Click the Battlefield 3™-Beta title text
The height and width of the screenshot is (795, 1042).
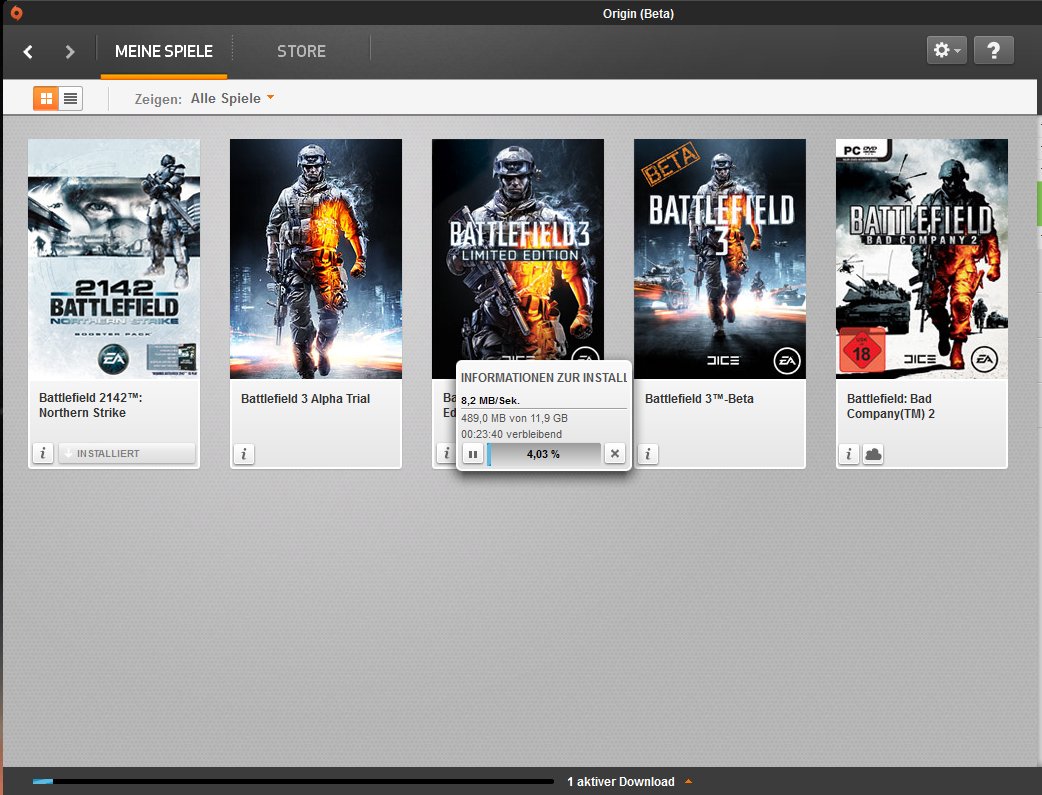699,399
